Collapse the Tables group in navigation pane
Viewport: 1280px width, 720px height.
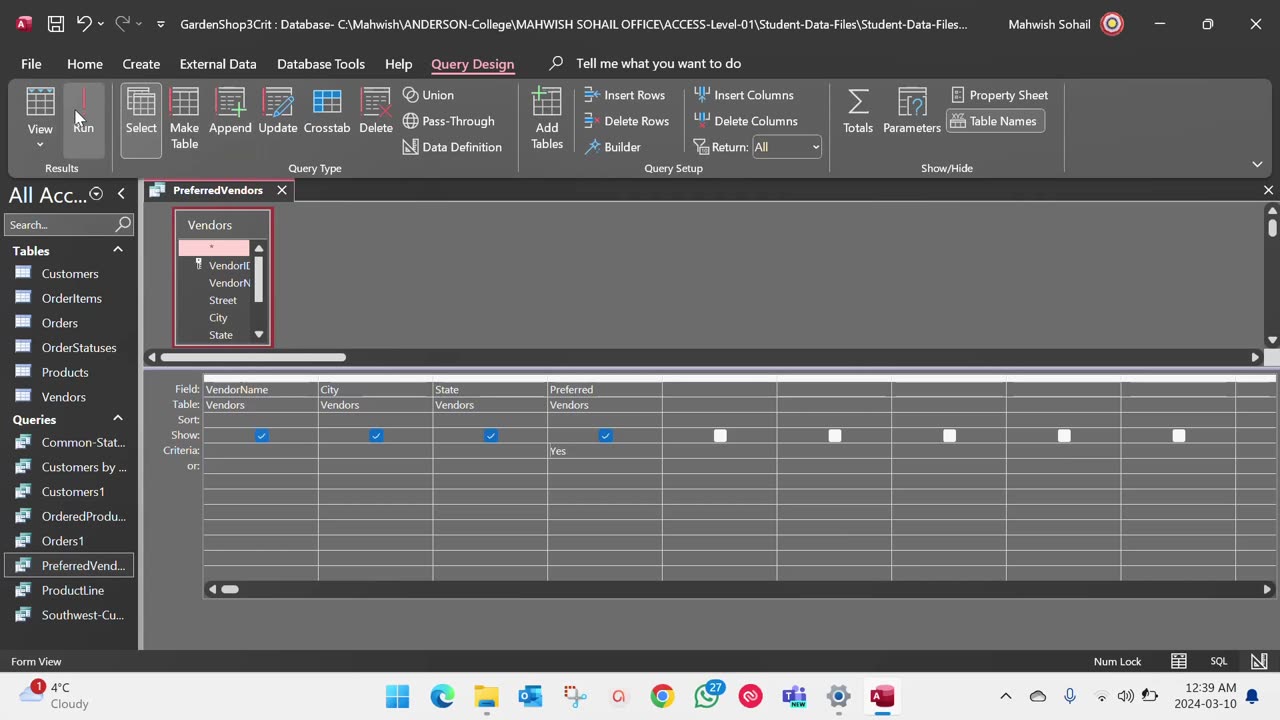118,250
